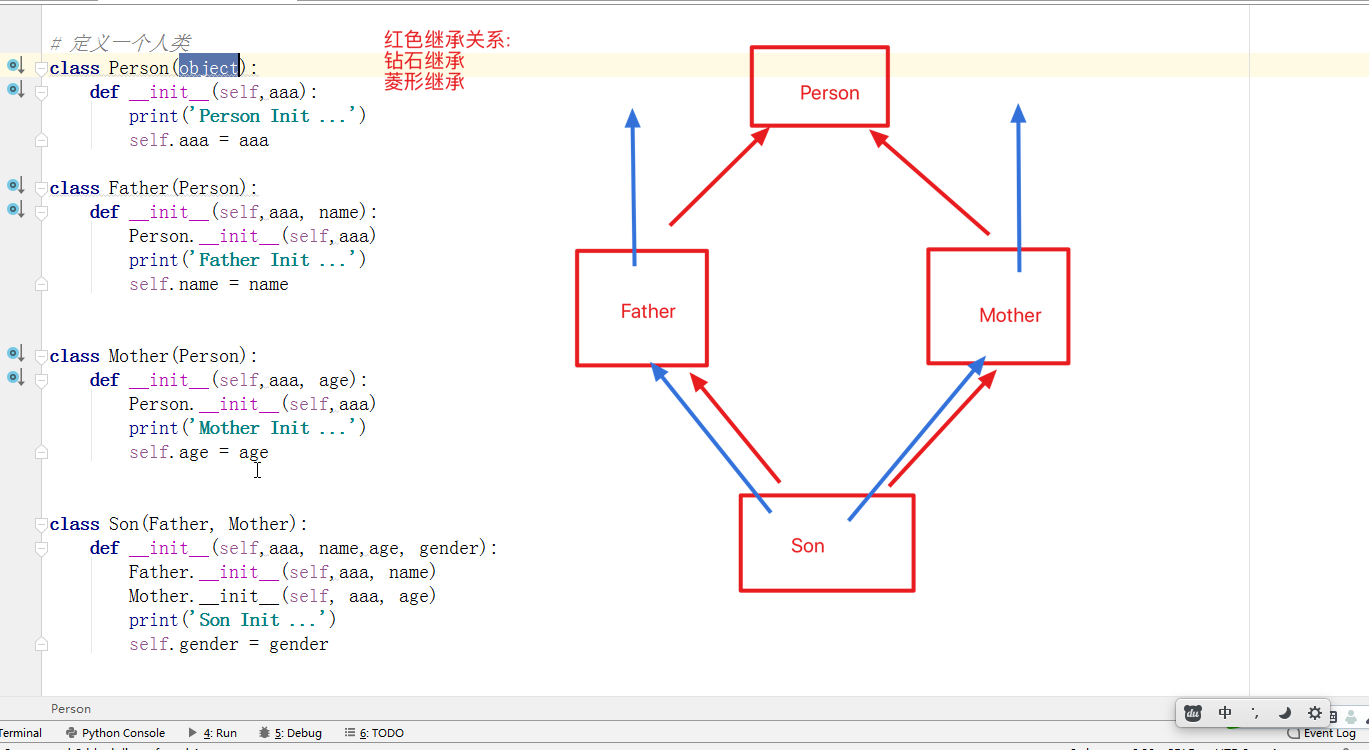
Task: Switch to the Debug tool window
Action: point(291,733)
